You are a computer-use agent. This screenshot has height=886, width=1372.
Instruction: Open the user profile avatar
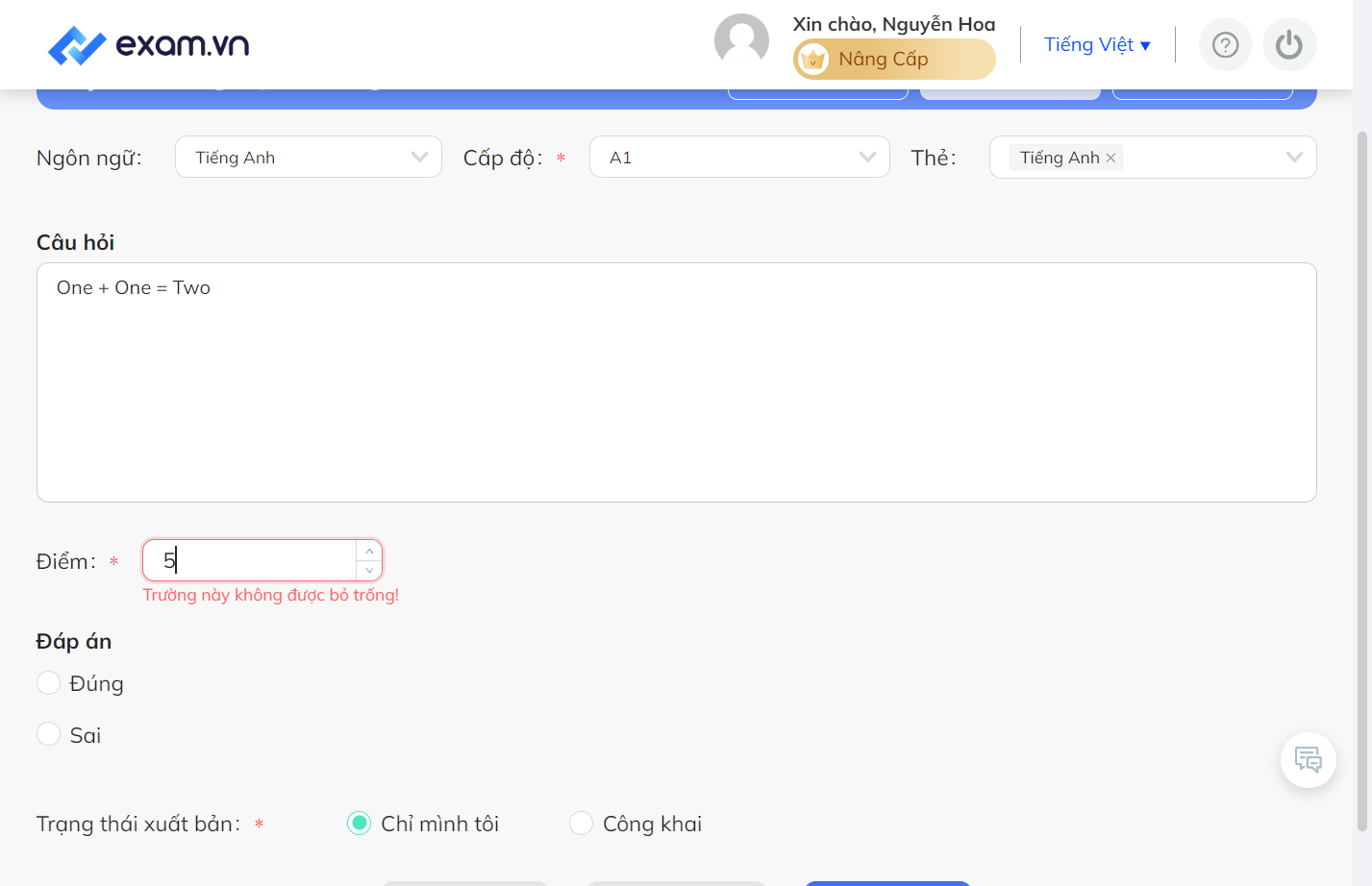tap(741, 41)
